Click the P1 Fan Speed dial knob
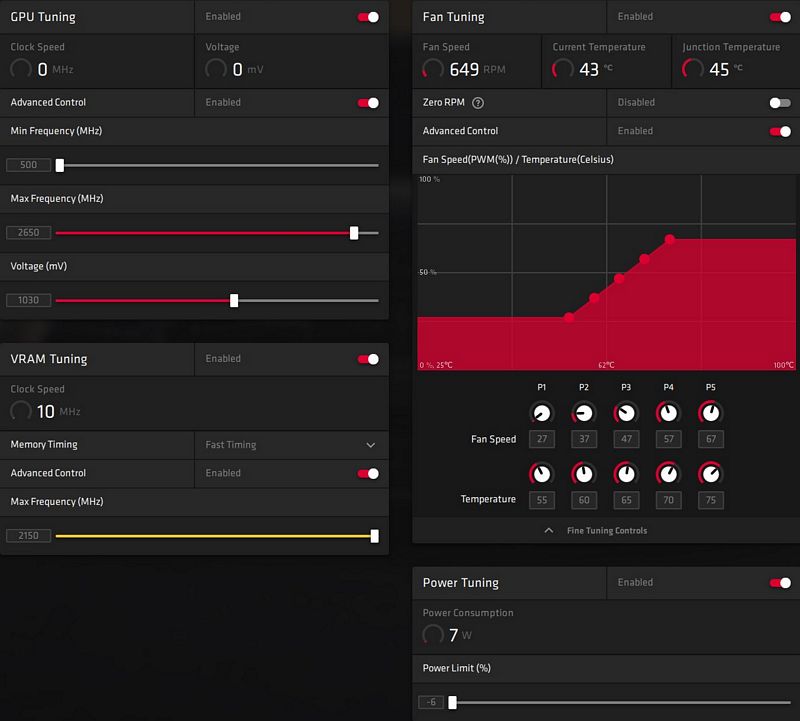The height and width of the screenshot is (721, 800). (x=541, y=413)
